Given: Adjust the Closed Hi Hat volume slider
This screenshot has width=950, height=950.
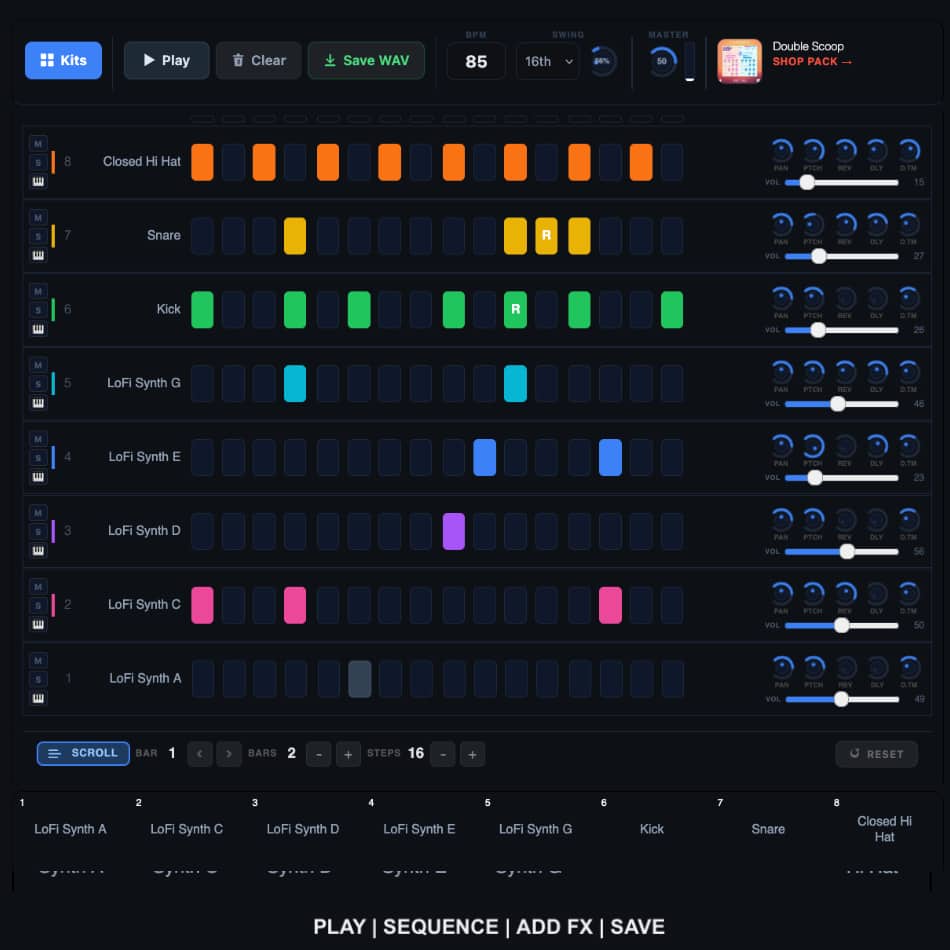Looking at the screenshot, I should 841,182.
